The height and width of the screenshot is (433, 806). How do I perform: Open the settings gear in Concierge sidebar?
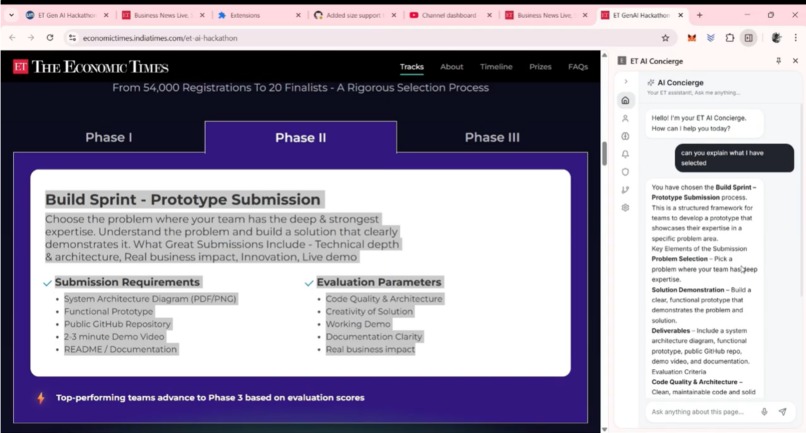click(x=625, y=208)
